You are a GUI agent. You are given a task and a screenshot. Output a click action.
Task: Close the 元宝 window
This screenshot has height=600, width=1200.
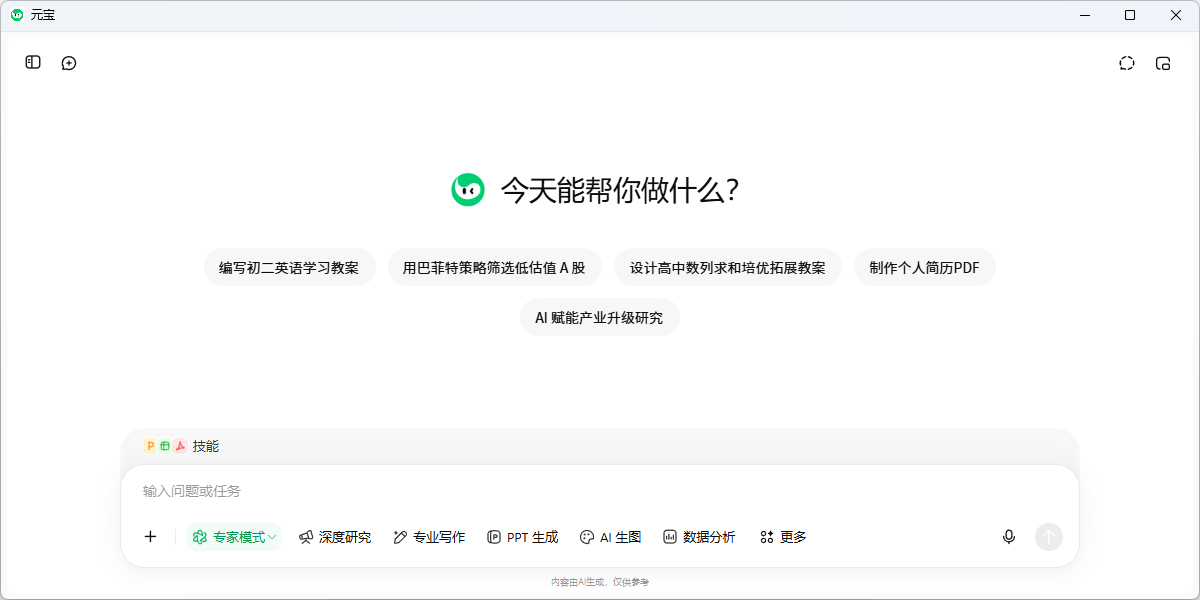[1176, 15]
